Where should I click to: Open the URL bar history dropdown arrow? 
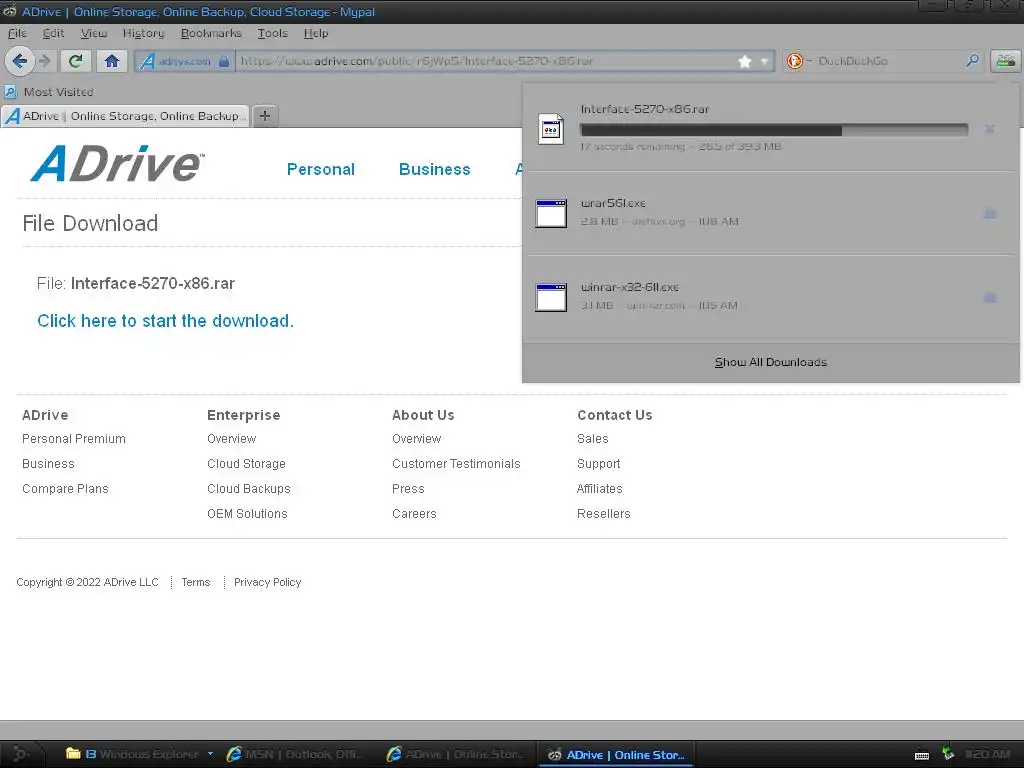[764, 61]
